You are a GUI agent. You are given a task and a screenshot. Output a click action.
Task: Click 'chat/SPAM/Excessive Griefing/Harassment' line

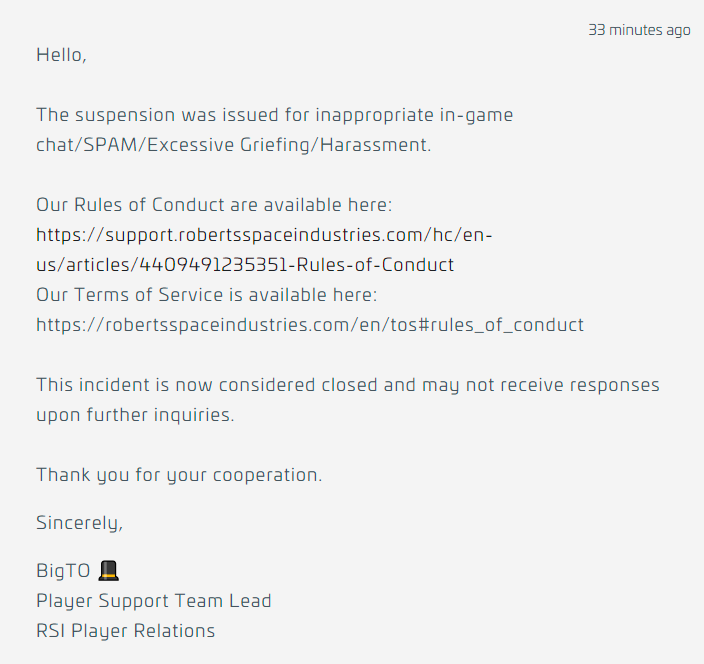(233, 145)
